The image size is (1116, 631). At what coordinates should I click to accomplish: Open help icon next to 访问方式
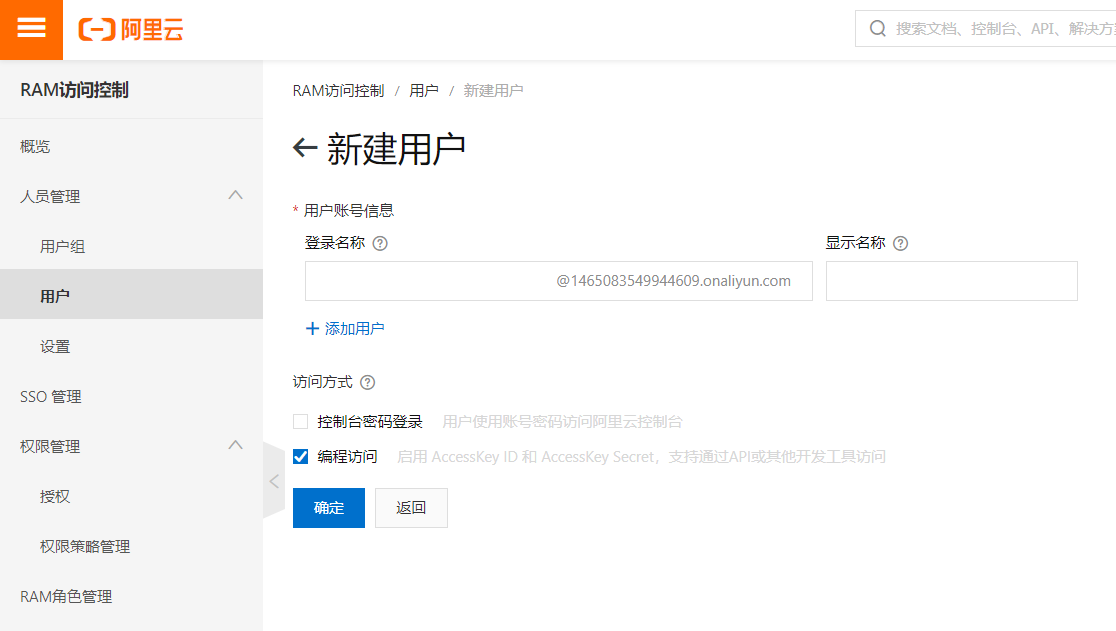click(x=367, y=383)
